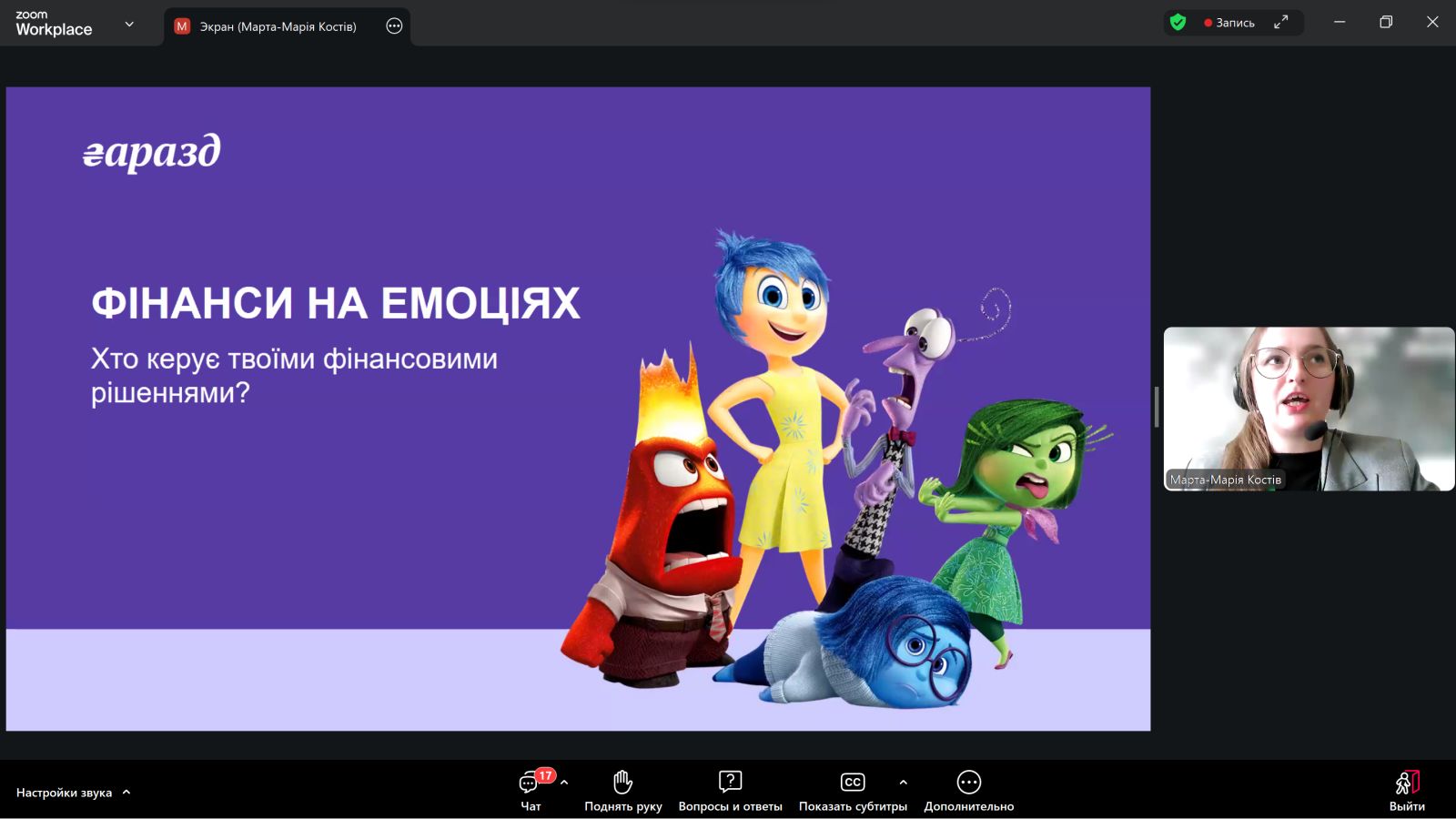Open the Q&A (Вопросы и ответы) icon

730,782
